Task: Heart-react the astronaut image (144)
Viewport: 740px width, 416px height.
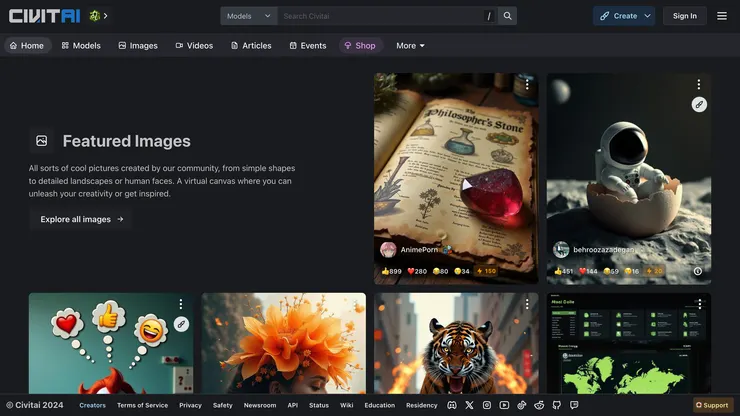Action: tap(588, 271)
